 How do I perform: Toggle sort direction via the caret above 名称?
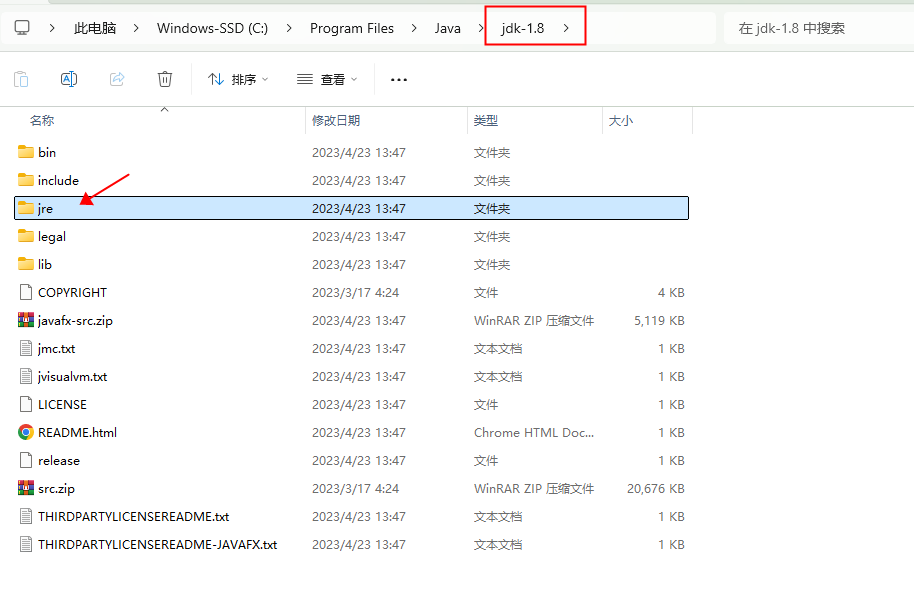pos(164,108)
